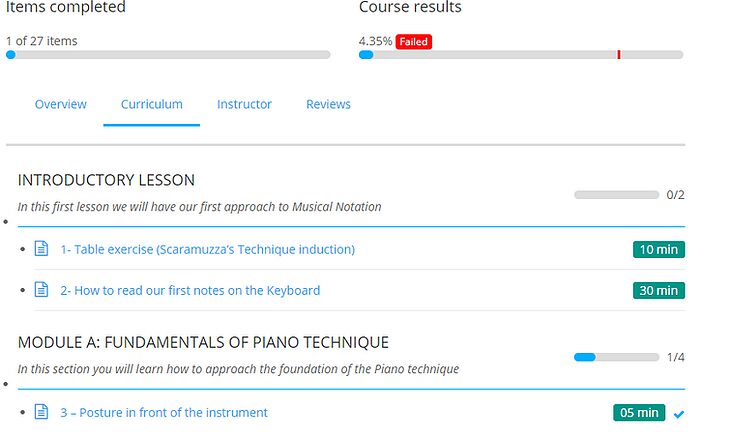The image size is (733, 432).
Task: Click the Course results progress bar
Action: (x=520, y=55)
